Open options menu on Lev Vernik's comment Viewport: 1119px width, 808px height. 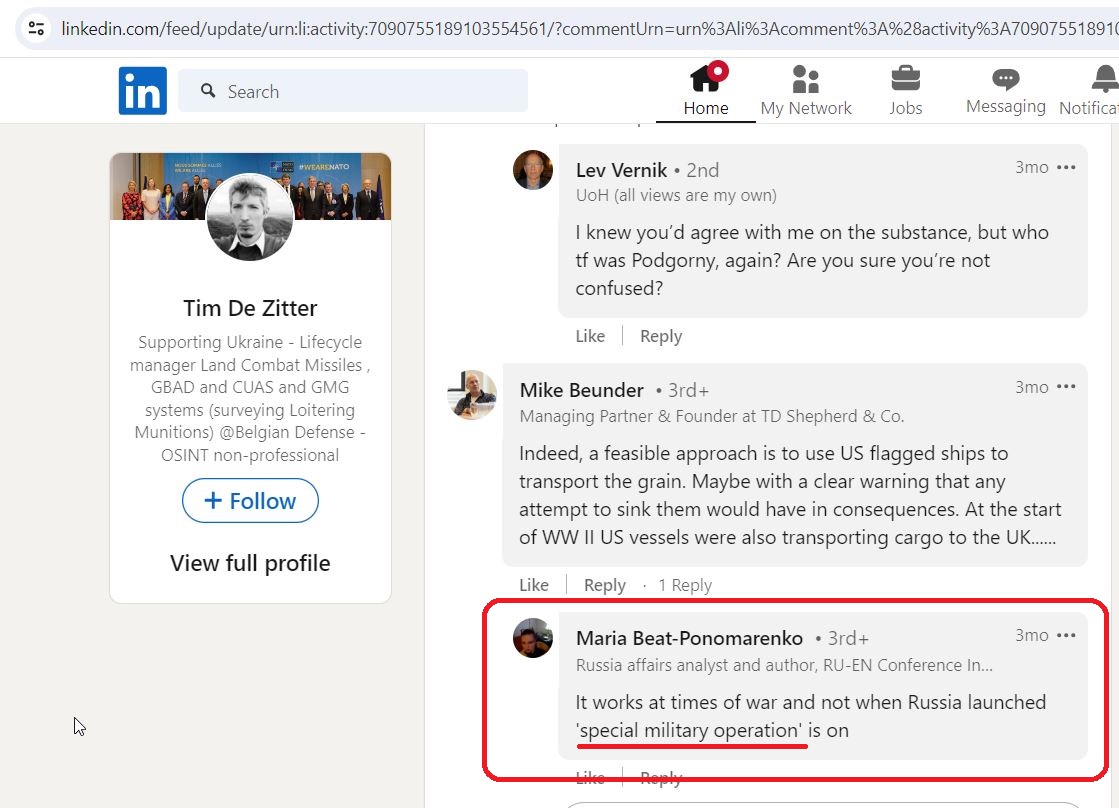(x=1066, y=167)
